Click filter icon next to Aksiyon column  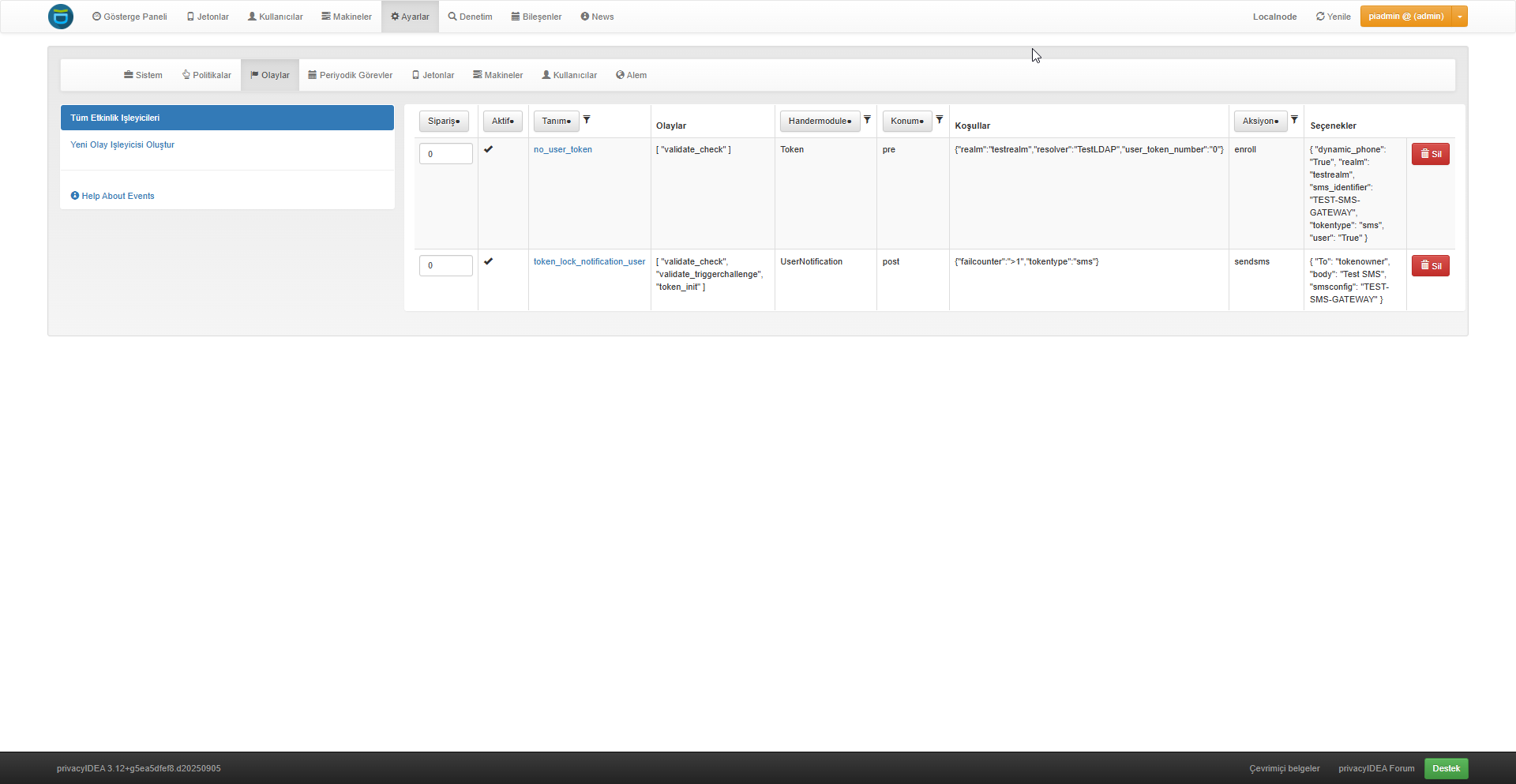click(1294, 120)
